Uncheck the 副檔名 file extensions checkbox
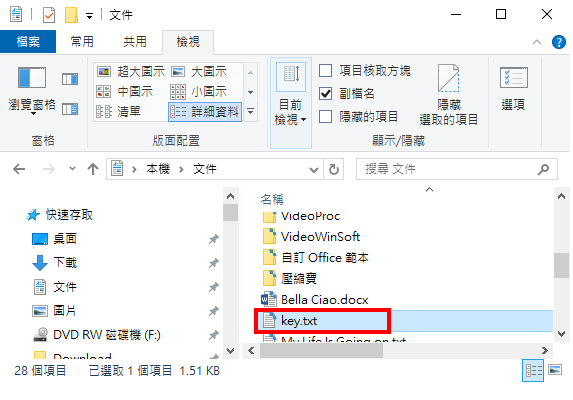Screen dimensions: 573x400 pos(325,94)
